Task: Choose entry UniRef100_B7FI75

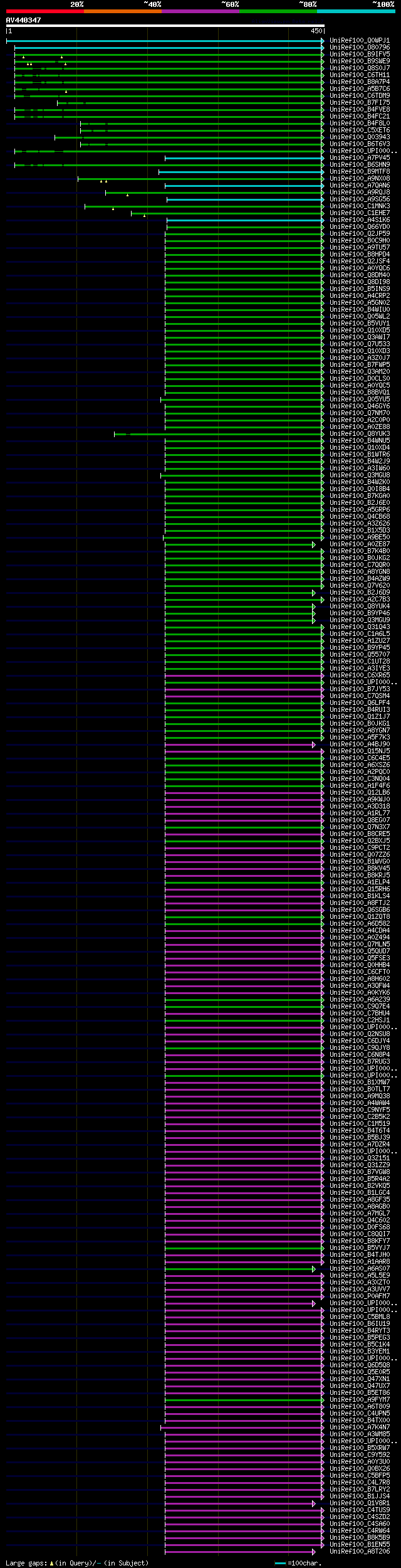Action: [x=360, y=103]
